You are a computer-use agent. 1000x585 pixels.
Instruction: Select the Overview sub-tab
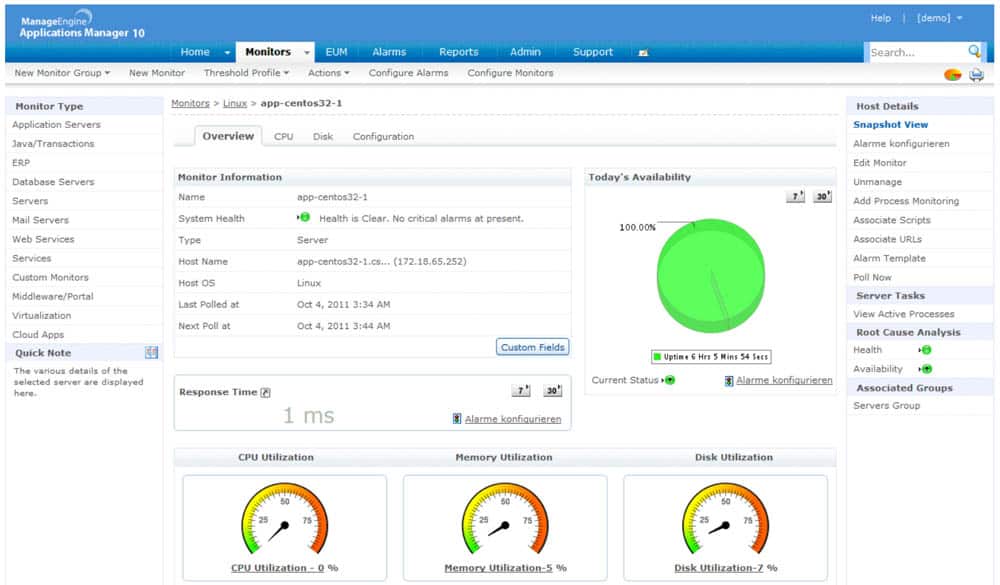[228, 136]
